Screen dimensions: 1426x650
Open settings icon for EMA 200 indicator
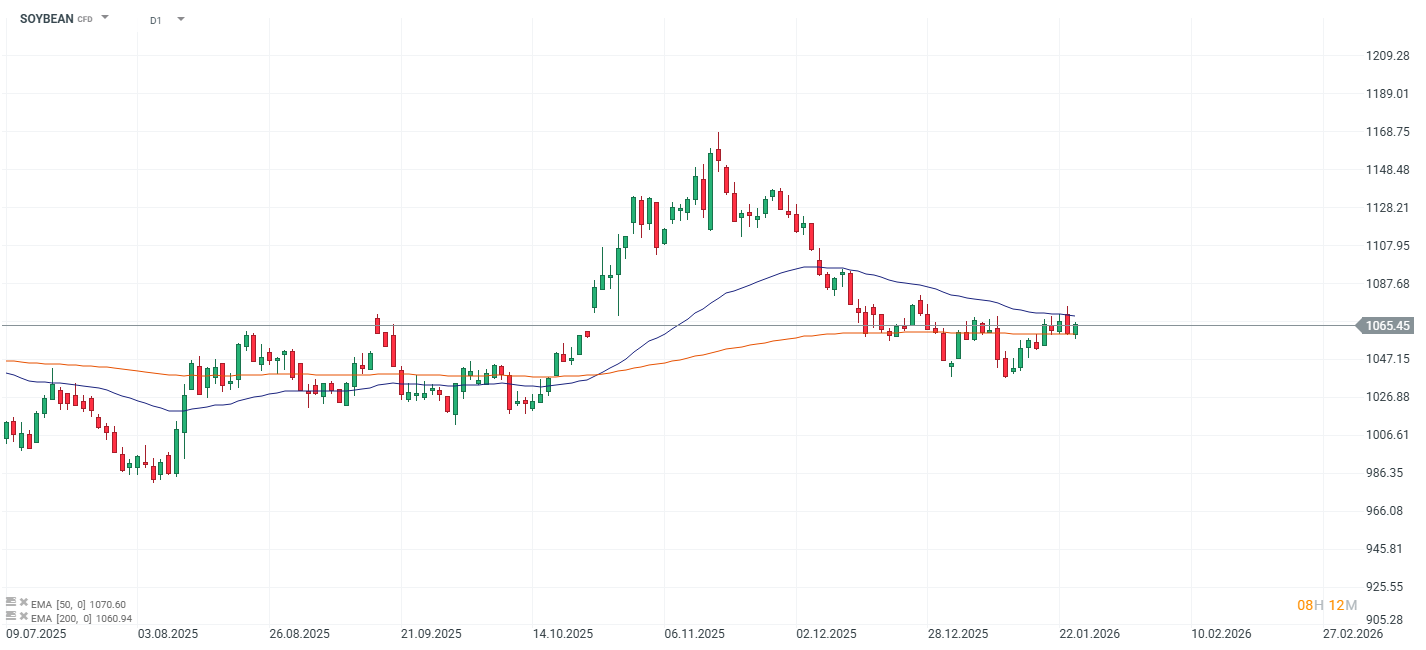tap(10, 618)
